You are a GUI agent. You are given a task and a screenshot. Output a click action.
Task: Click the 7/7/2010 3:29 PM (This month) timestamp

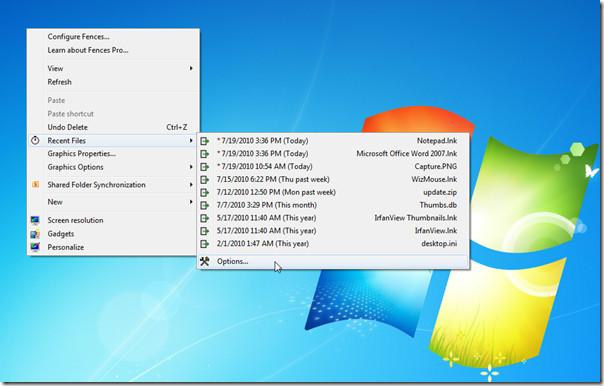(x=267, y=205)
